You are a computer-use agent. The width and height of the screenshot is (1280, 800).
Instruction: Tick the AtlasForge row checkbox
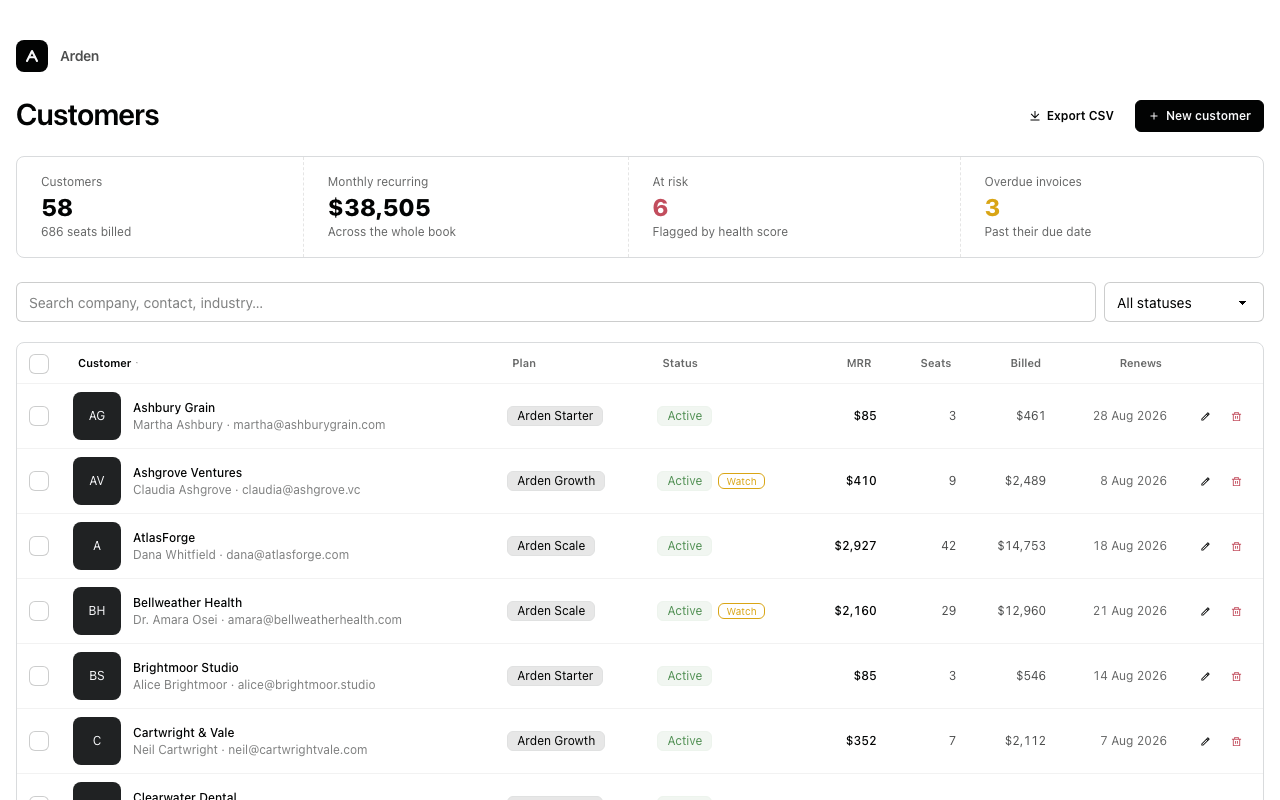point(39,546)
